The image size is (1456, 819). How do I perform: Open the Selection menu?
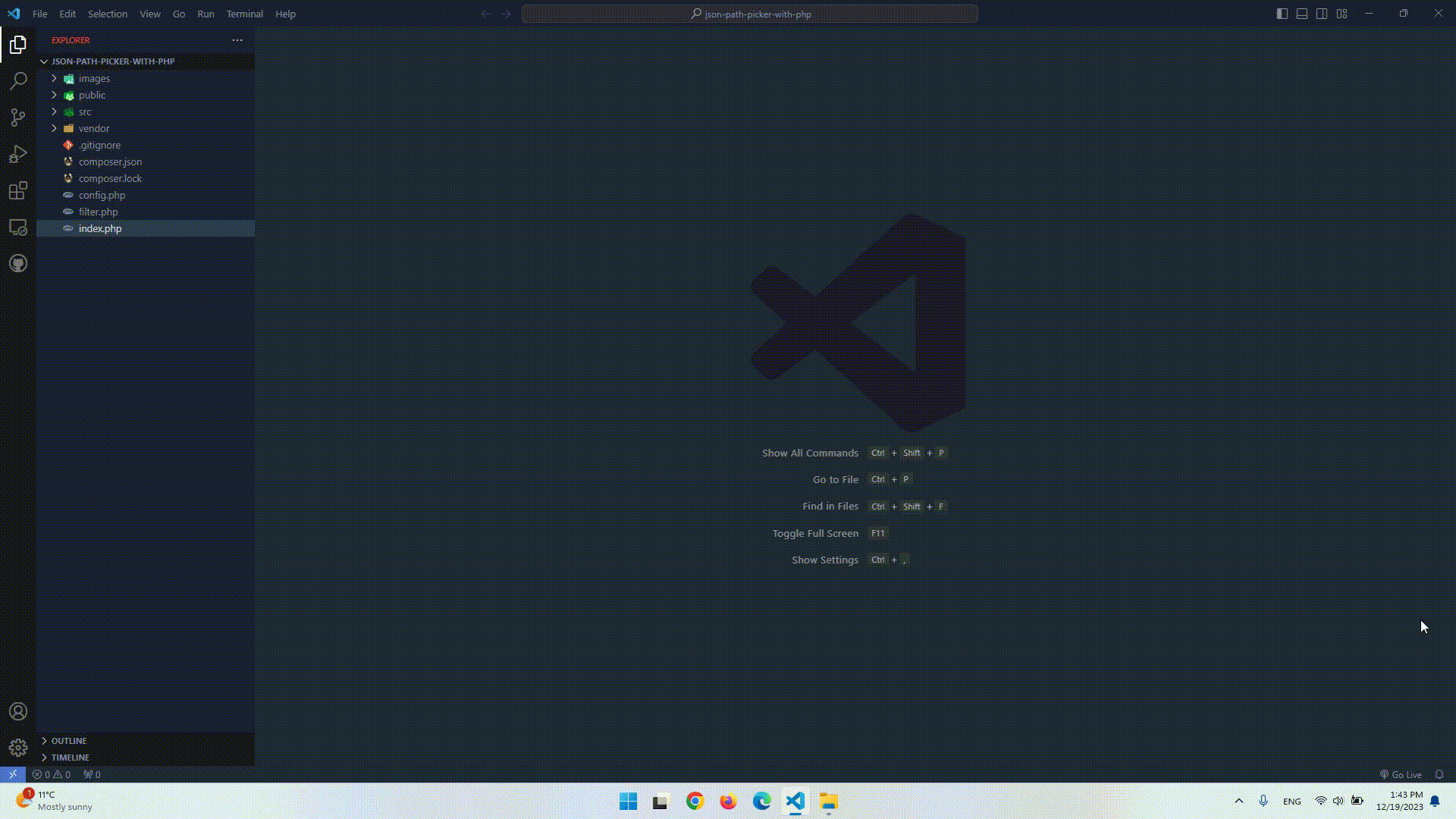(x=108, y=14)
